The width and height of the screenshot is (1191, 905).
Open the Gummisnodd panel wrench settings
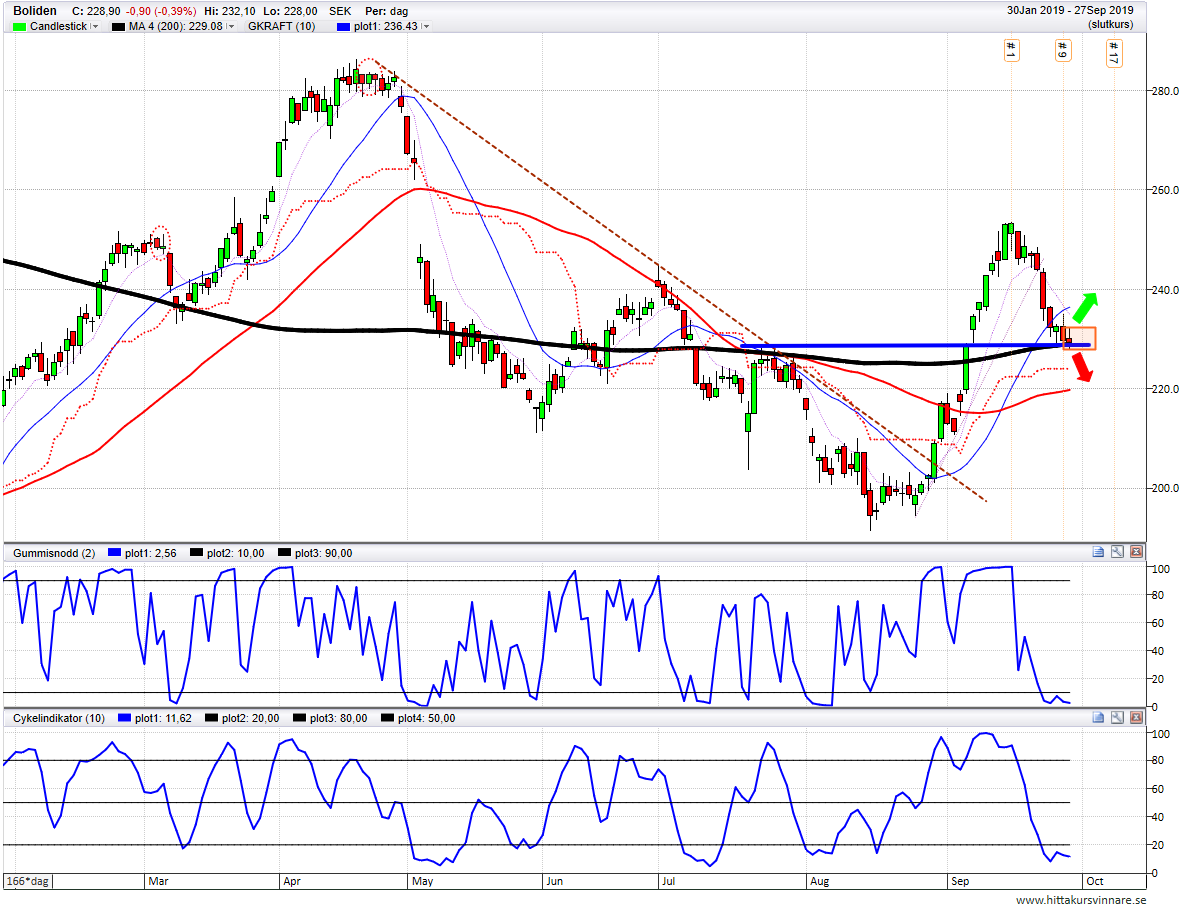coord(1117,552)
